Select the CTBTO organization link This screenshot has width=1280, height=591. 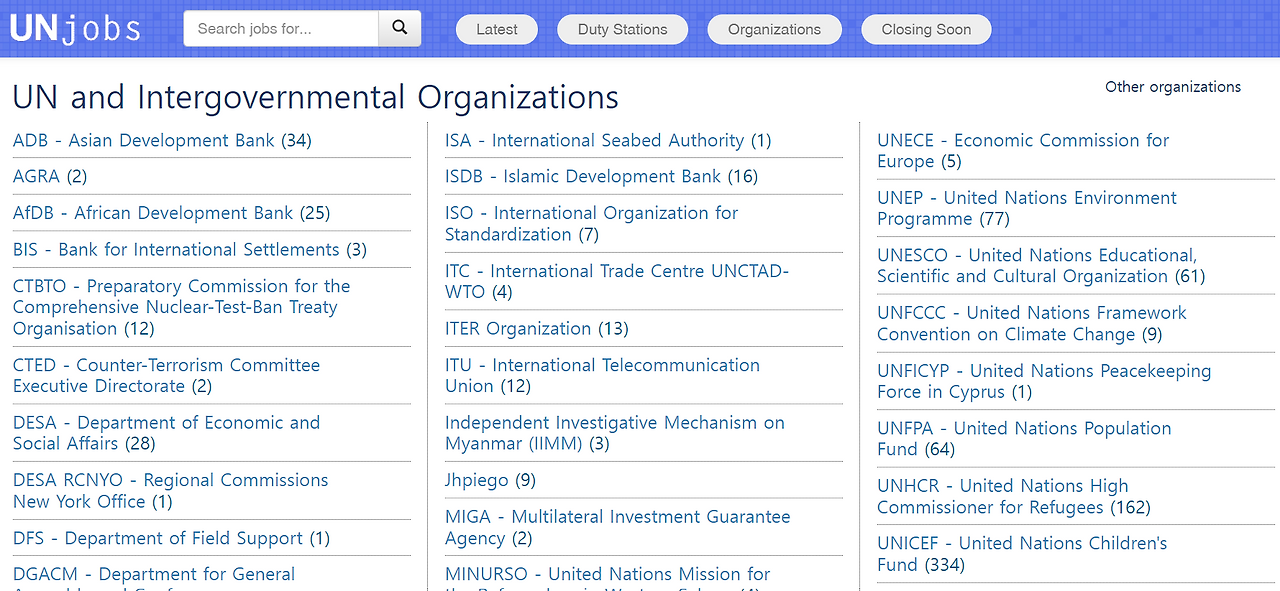[x=181, y=306]
